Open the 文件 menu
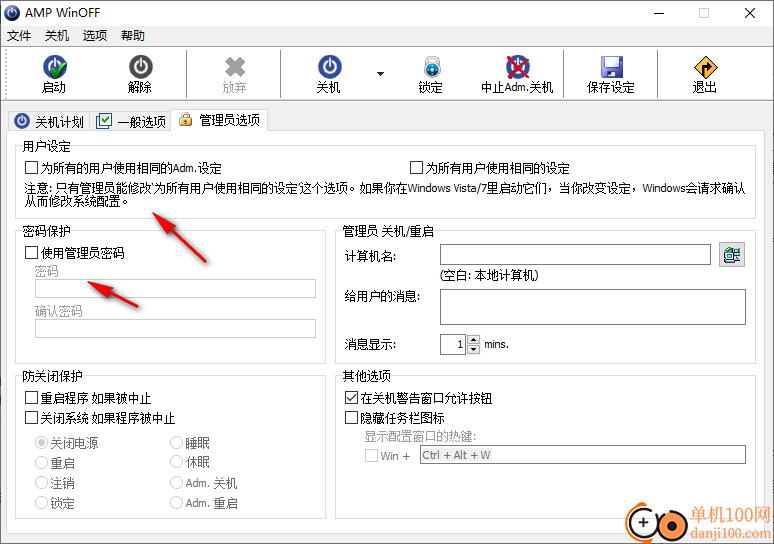This screenshot has width=774, height=544. pos(19,36)
